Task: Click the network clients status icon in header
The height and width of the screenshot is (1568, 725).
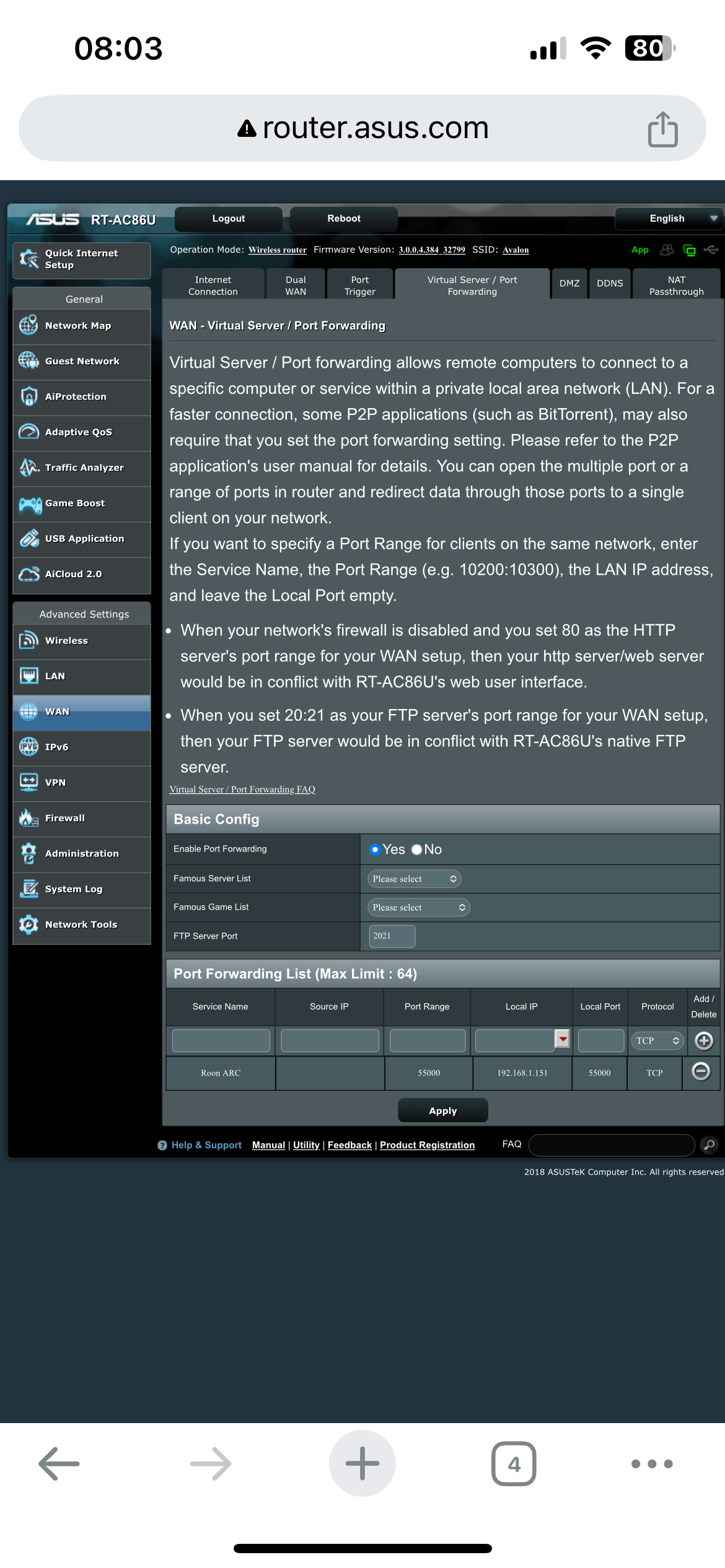Action: coord(689,250)
